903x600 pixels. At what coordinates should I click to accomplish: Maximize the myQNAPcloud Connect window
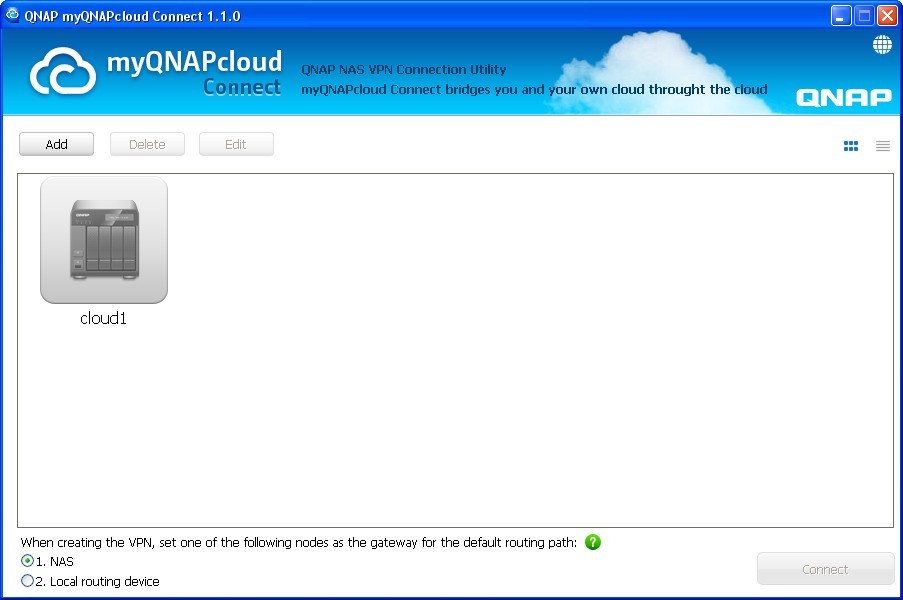[864, 16]
